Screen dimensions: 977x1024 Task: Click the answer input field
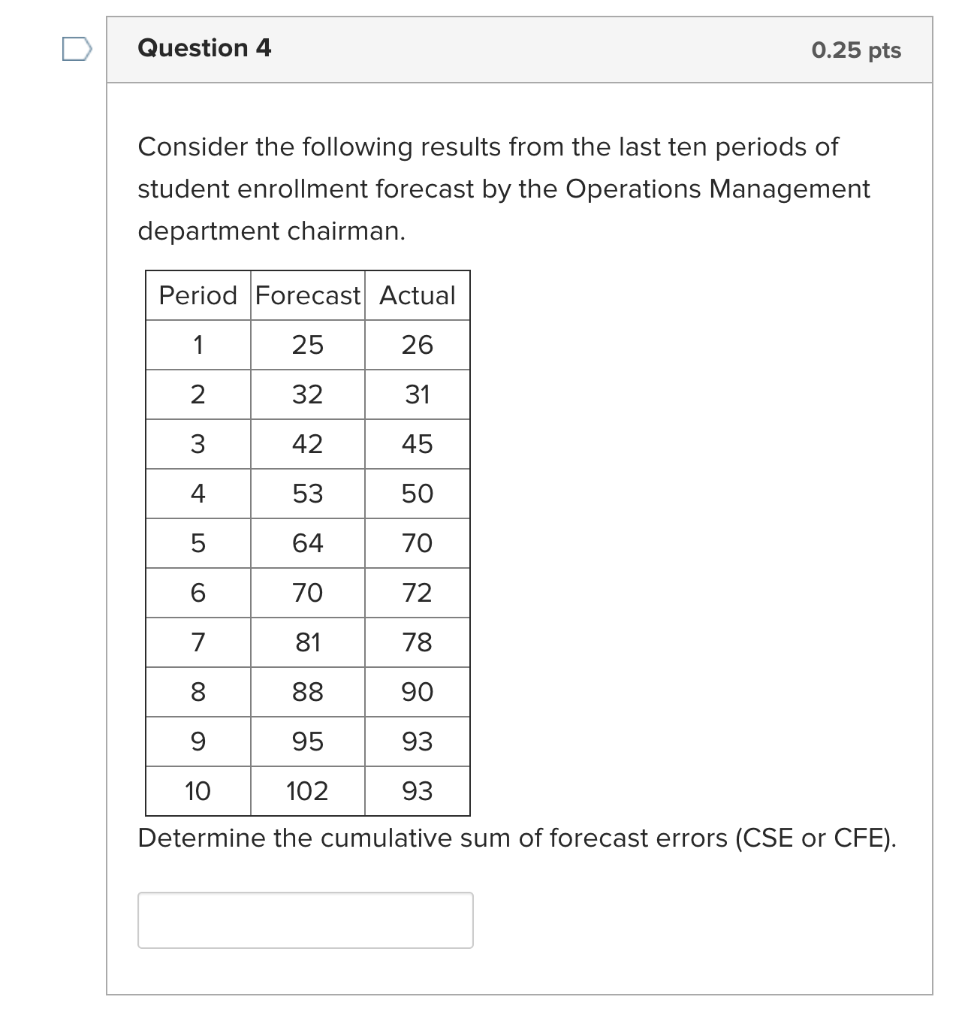(x=304, y=918)
